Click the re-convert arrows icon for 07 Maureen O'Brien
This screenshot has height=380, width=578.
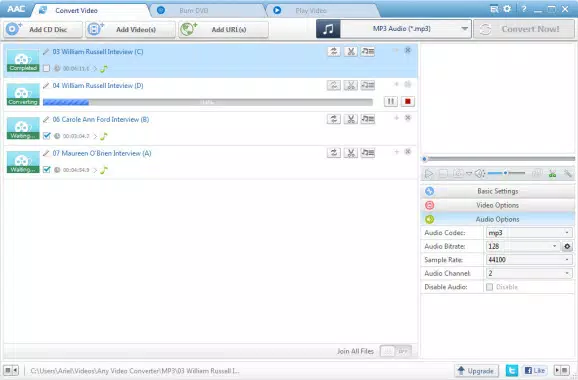point(334,153)
